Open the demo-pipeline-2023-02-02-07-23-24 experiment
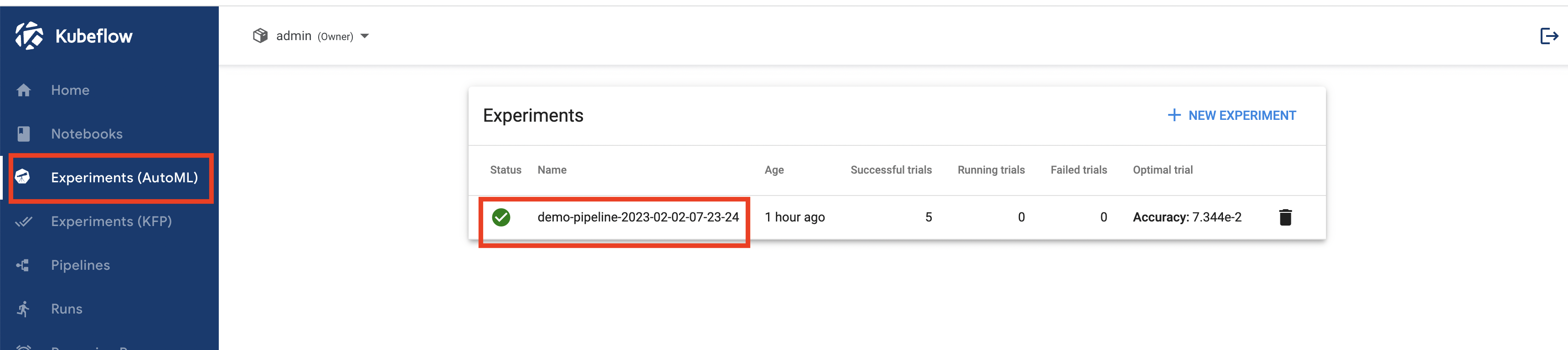 tap(637, 217)
